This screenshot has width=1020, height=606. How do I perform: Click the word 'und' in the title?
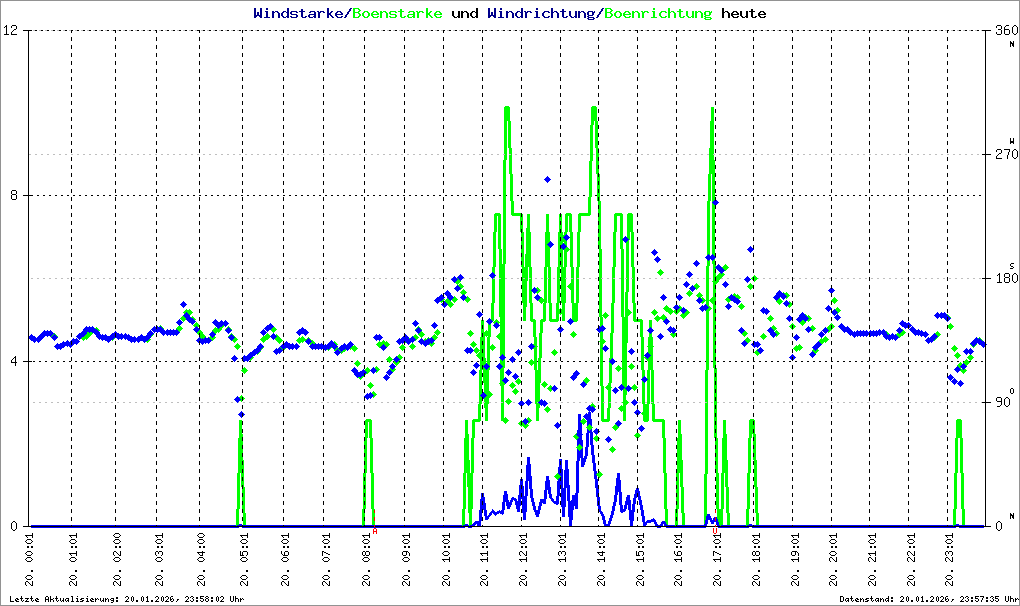[x=464, y=13]
